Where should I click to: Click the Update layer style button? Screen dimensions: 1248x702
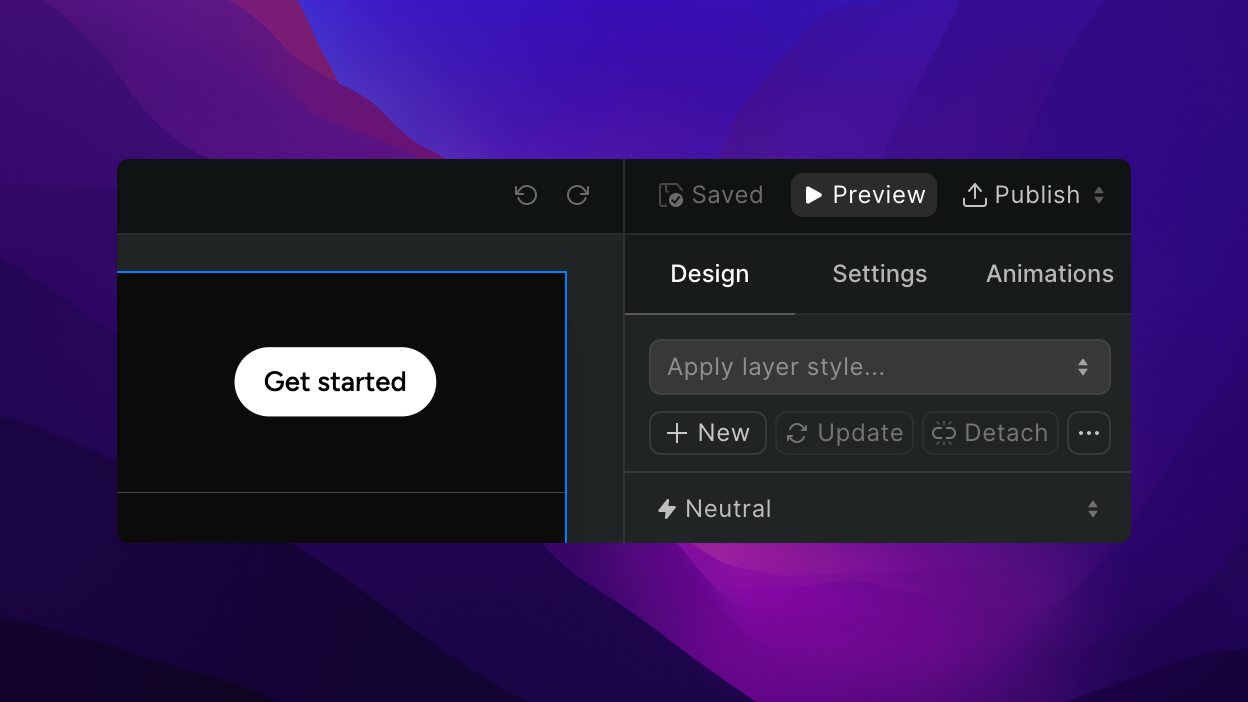pos(845,433)
